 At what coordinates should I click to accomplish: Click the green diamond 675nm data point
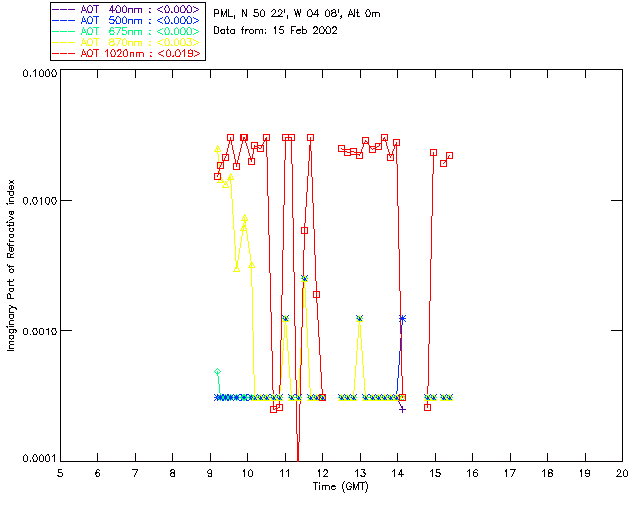pyautogui.click(x=218, y=372)
